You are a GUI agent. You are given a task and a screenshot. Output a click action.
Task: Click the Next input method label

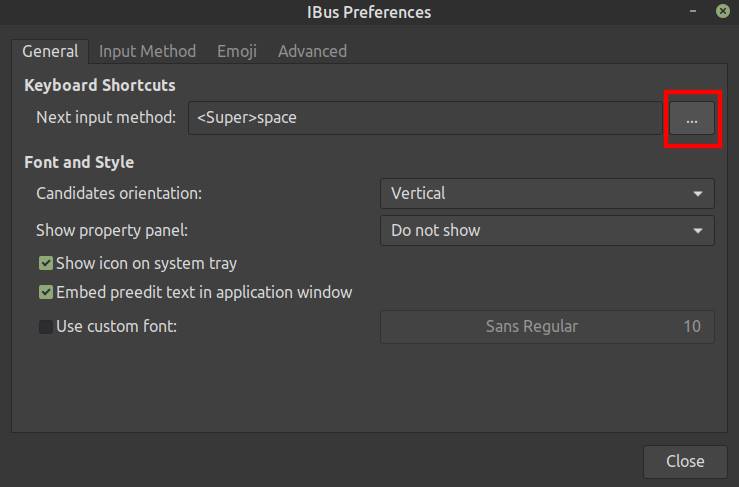(106, 117)
